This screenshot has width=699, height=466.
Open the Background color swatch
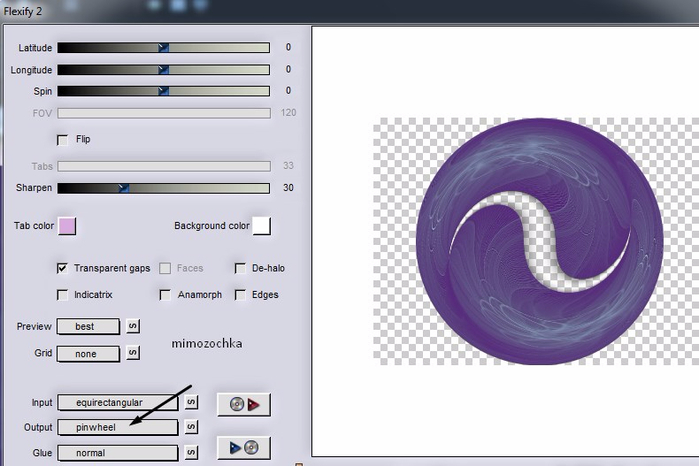[262, 226]
